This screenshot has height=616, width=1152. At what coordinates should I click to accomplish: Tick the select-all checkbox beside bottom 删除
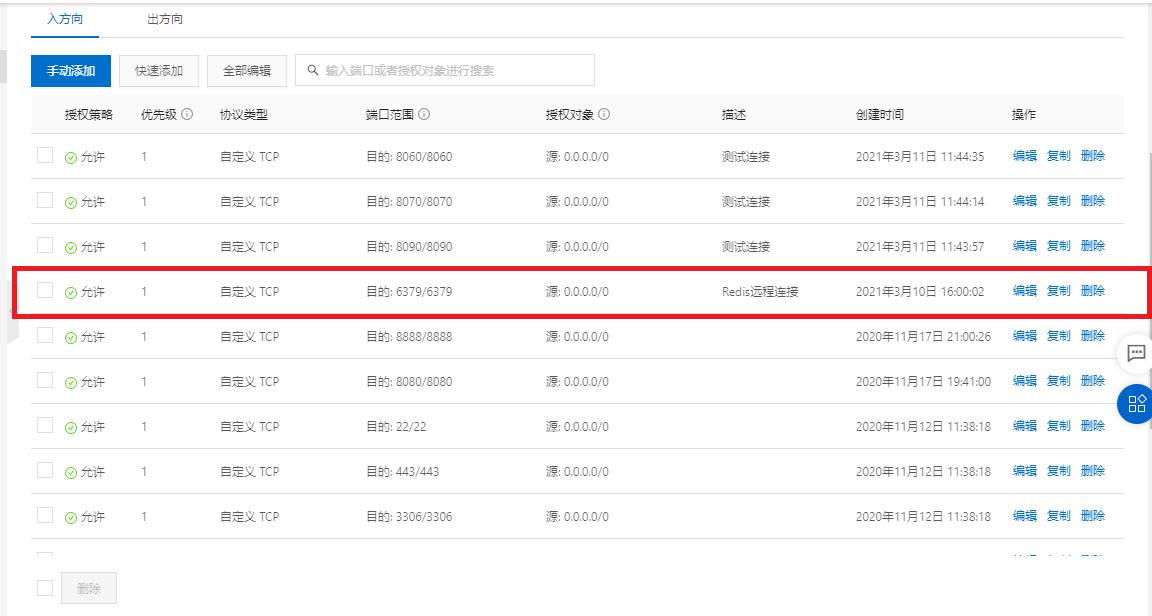point(45,588)
